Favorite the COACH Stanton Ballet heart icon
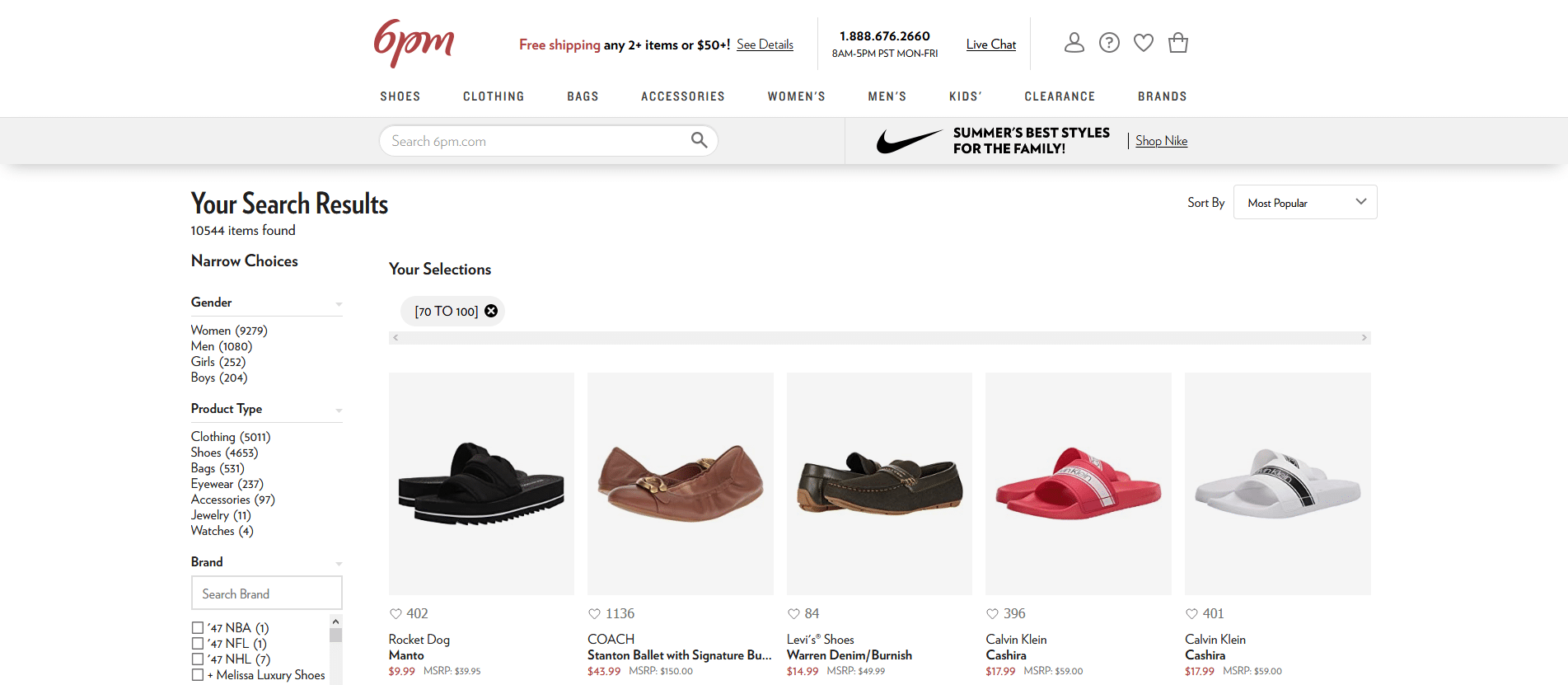The width and height of the screenshot is (1568, 685). pyautogui.click(x=594, y=613)
